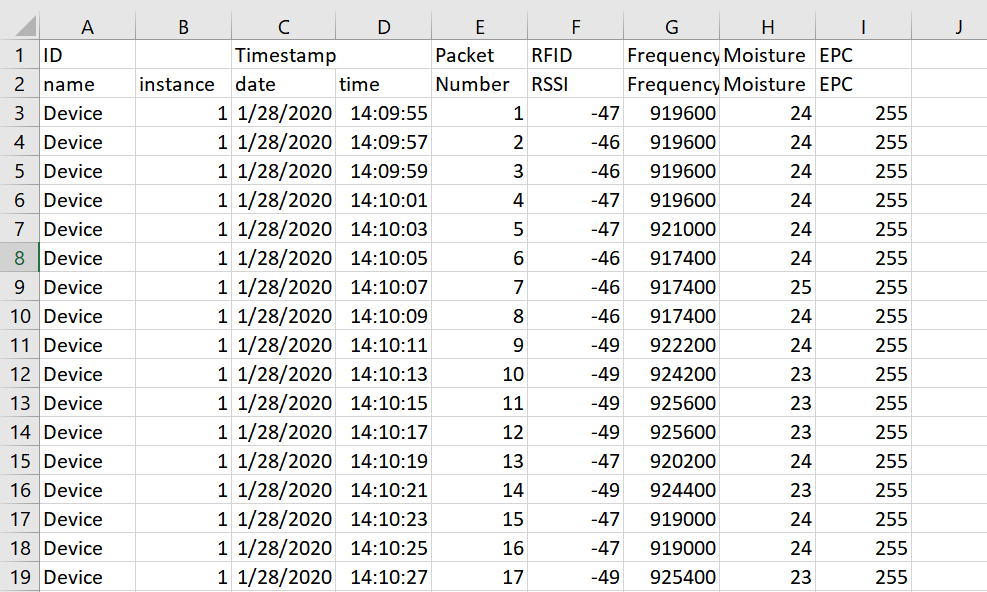This screenshot has width=987, height=592.
Task: Click the time cell '14:09:55'
Action: (x=383, y=113)
